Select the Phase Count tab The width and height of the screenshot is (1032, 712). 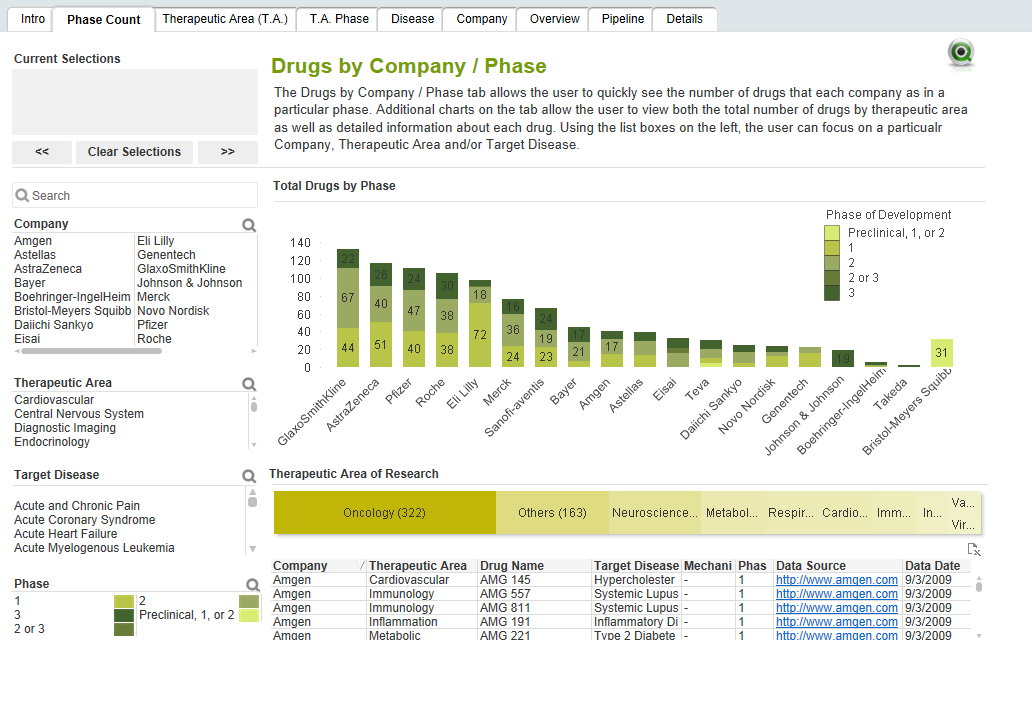[x=103, y=20]
